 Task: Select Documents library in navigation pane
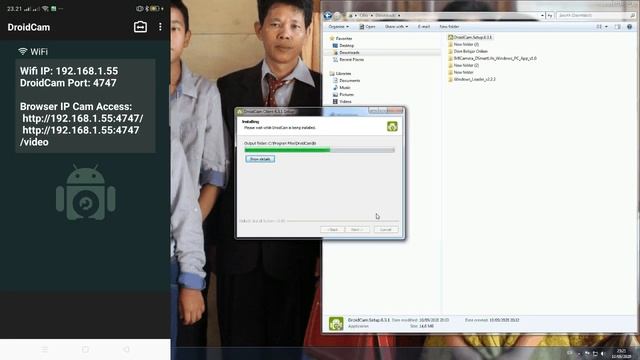pyautogui.click(x=346, y=80)
